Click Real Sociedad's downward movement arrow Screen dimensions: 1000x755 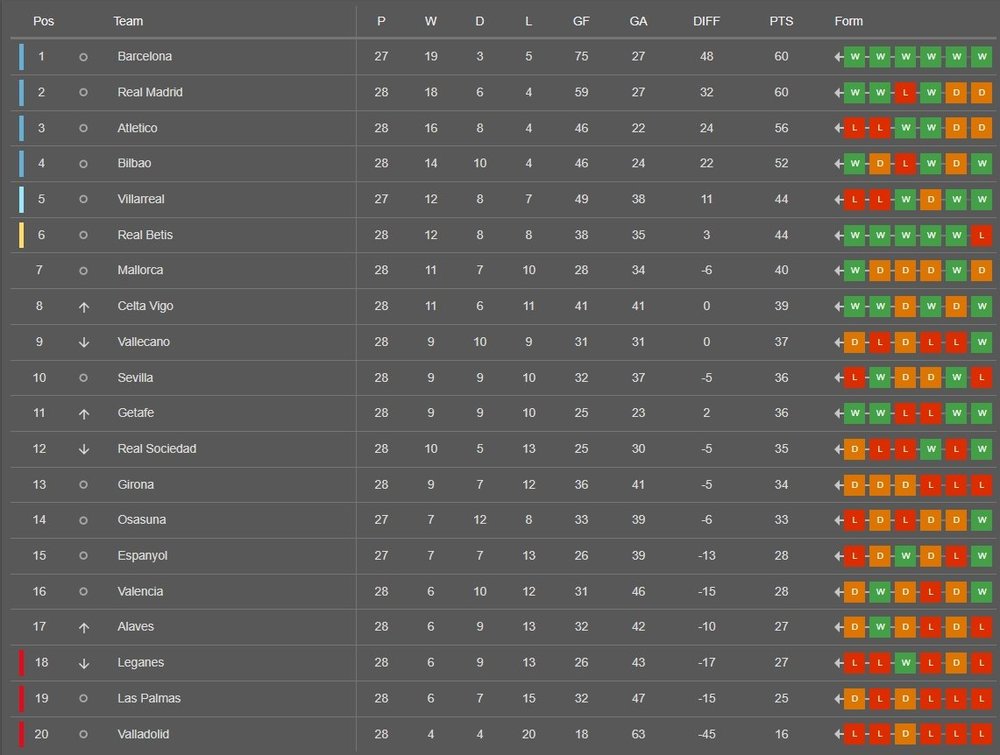pyautogui.click(x=84, y=449)
